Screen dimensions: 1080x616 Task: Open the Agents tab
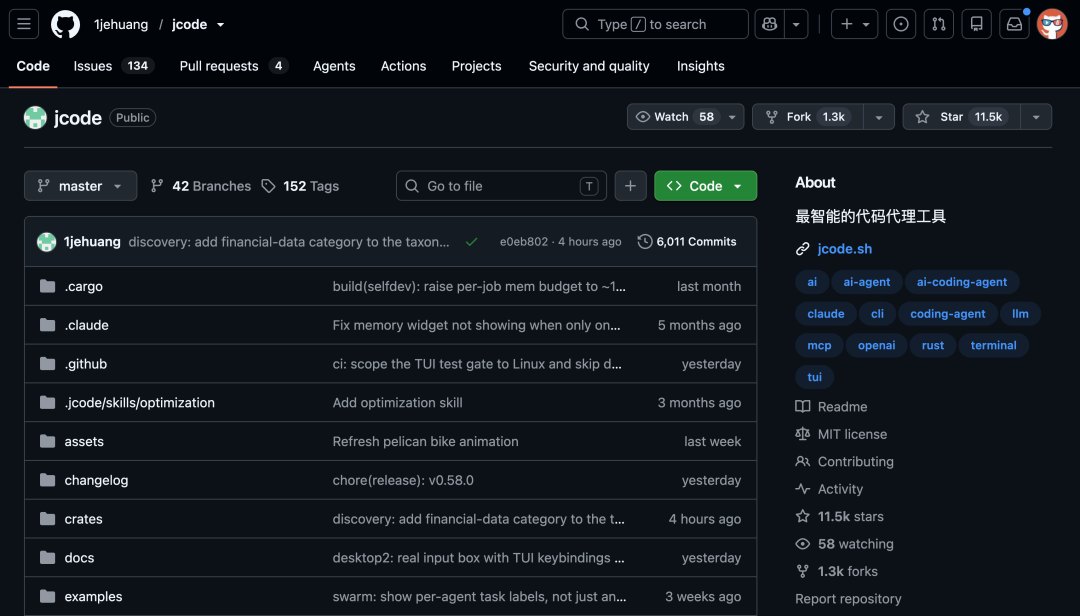coord(334,66)
